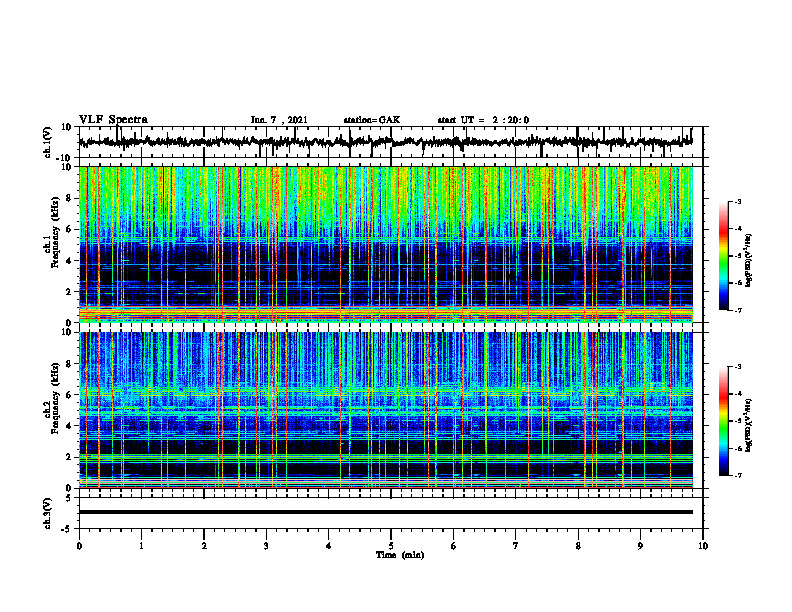Click the "station=GAK" header label
Viewport: 792px width, 612px height.
click(372, 120)
